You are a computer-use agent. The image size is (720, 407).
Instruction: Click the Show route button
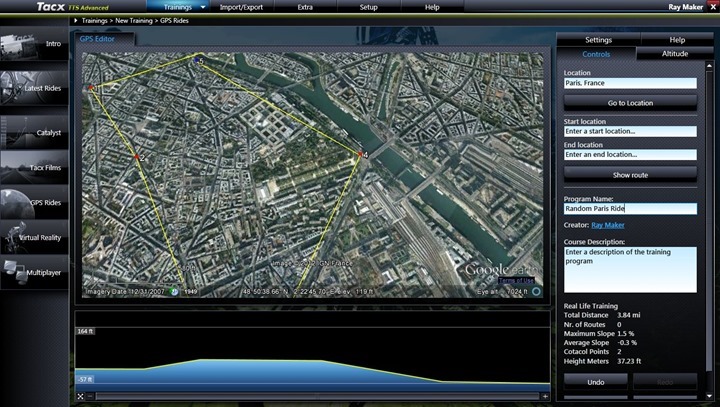click(x=630, y=175)
